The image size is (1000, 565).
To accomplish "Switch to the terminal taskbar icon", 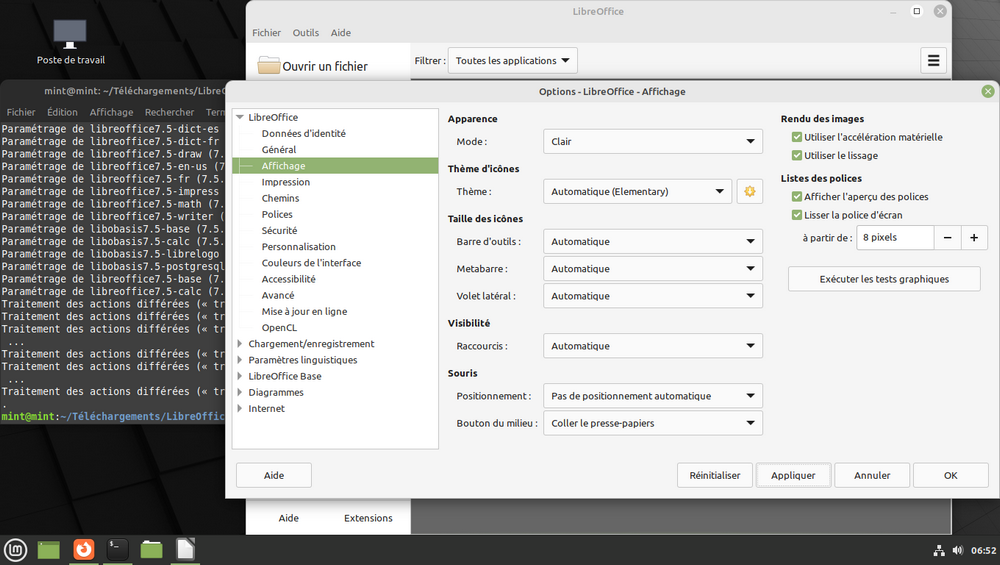I will (x=118, y=549).
